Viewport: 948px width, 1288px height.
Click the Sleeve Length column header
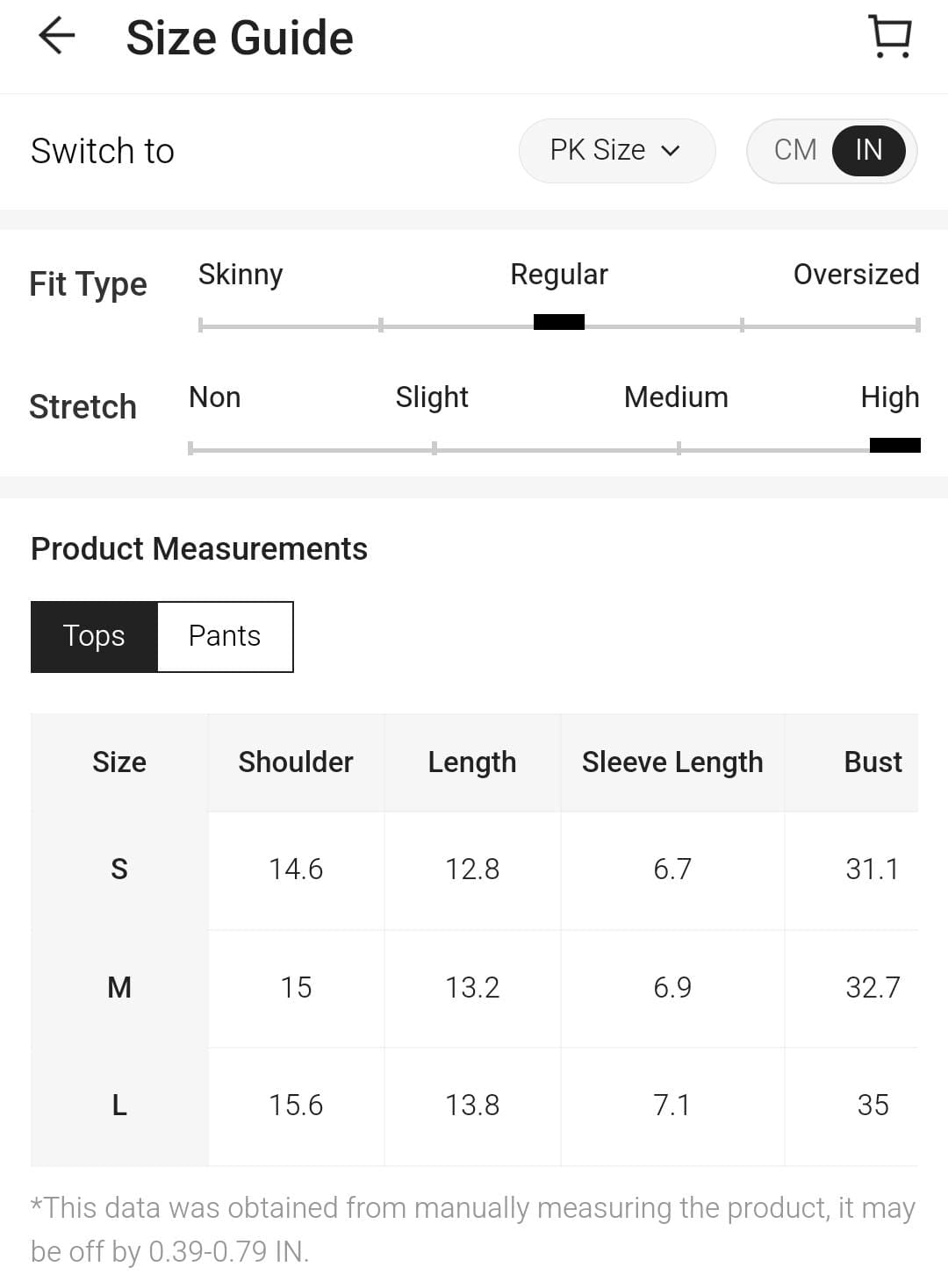(x=672, y=762)
